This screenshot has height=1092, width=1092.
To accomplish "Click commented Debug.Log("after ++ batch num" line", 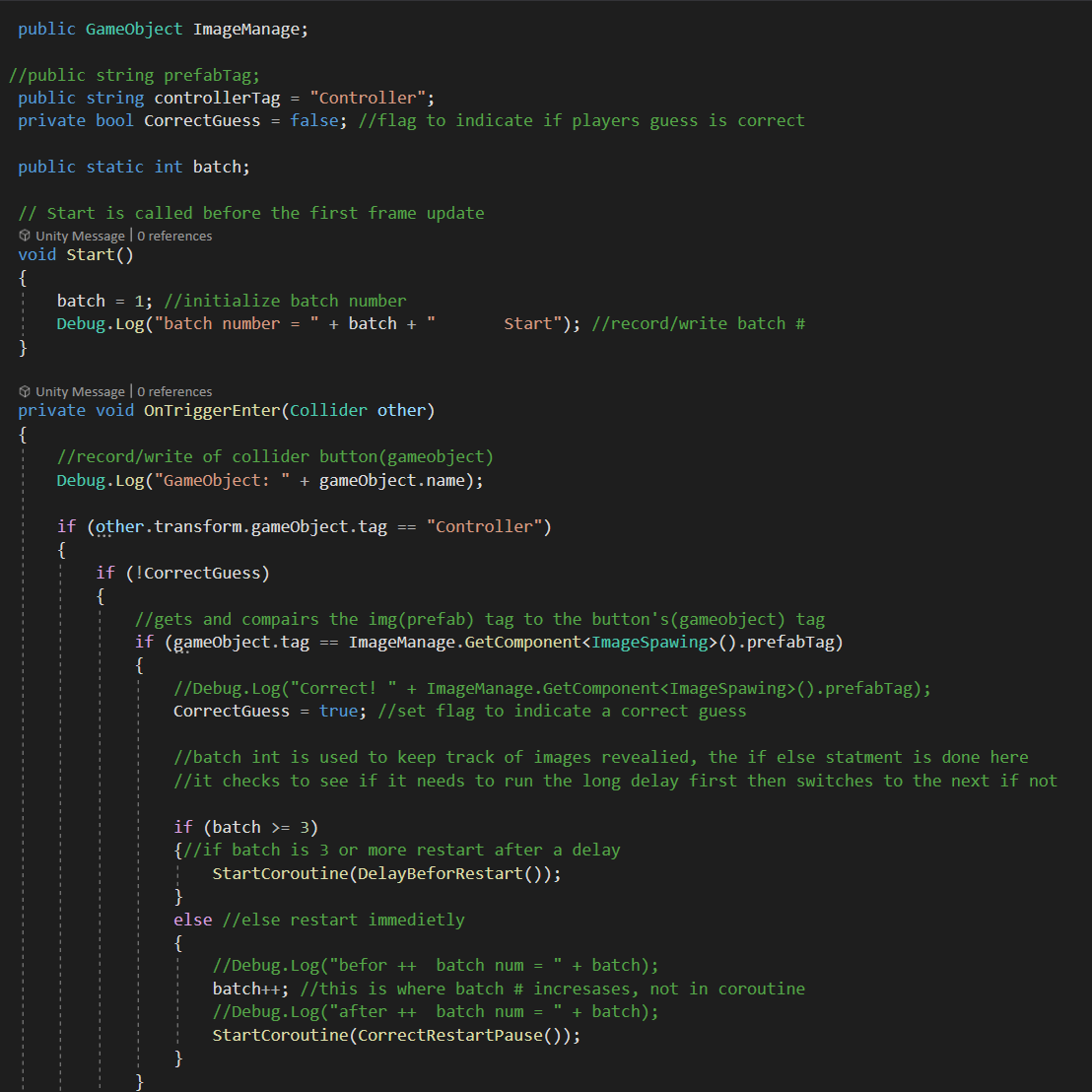I will 436,1011.
